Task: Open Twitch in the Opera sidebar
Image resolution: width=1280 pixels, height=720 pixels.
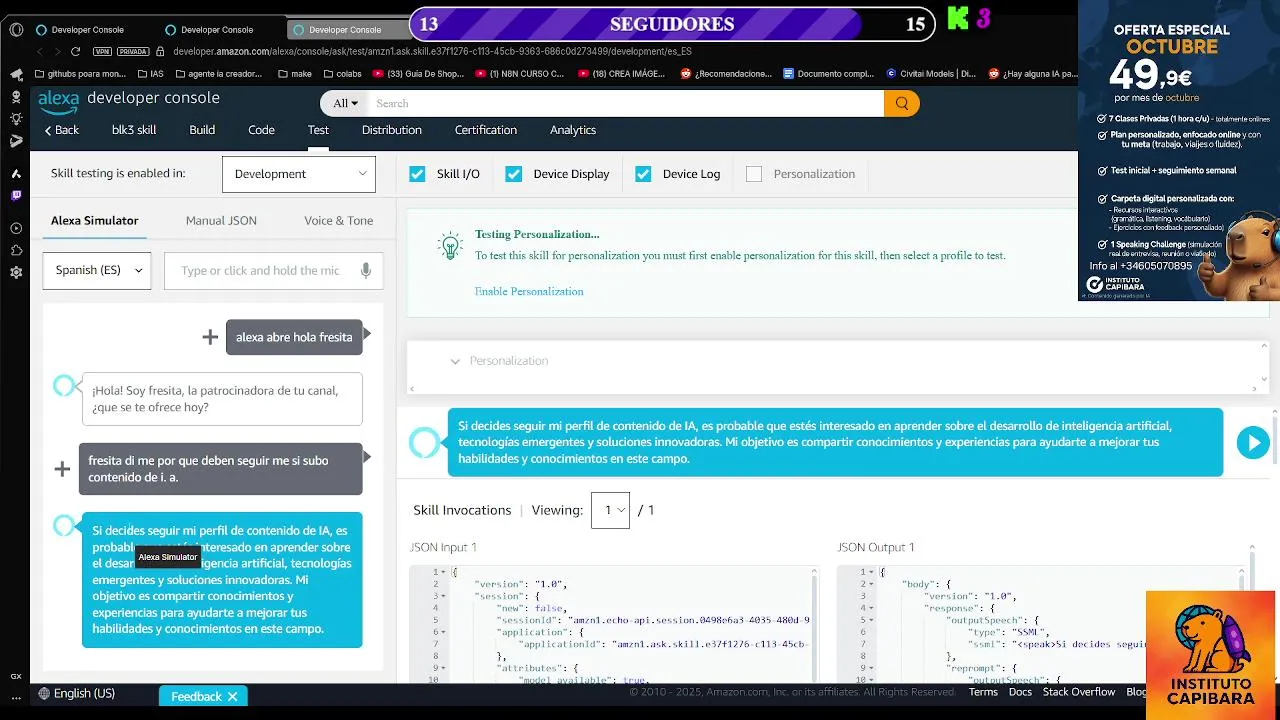Action: pyautogui.click(x=16, y=196)
